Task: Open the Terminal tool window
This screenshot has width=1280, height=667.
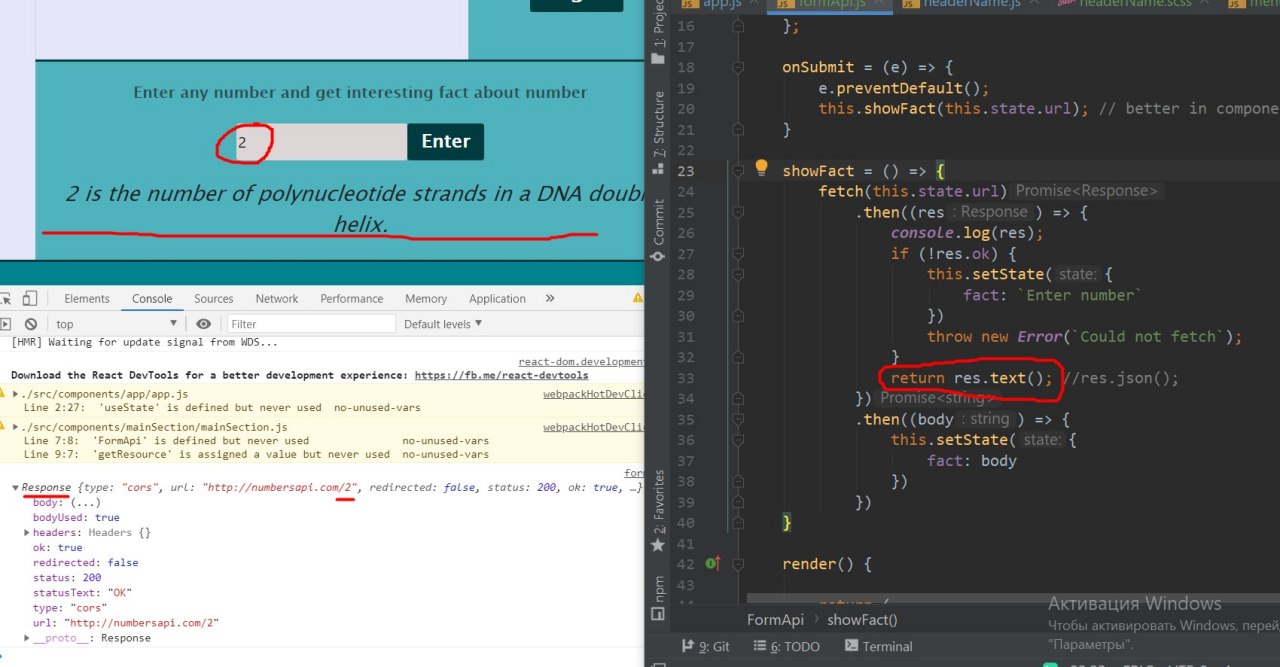Action: [x=879, y=646]
